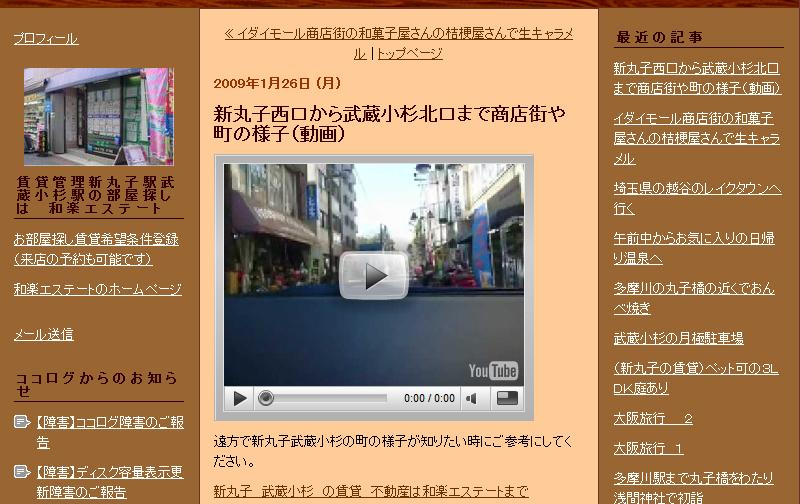Visit 和楽エステートのホームページ link
This screenshot has width=800, height=504.
[97, 289]
